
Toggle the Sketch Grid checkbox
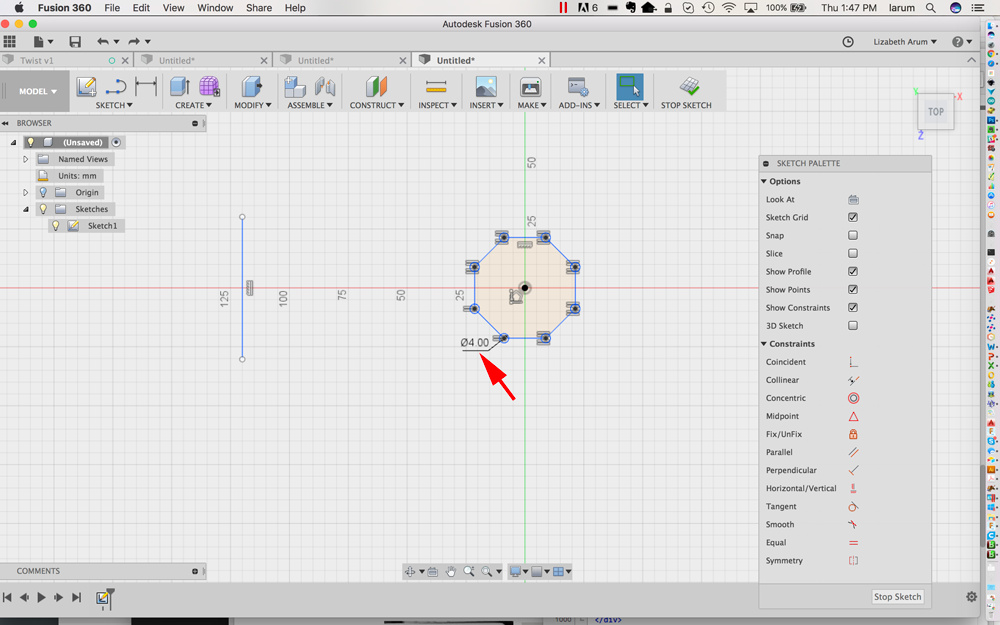pos(853,217)
